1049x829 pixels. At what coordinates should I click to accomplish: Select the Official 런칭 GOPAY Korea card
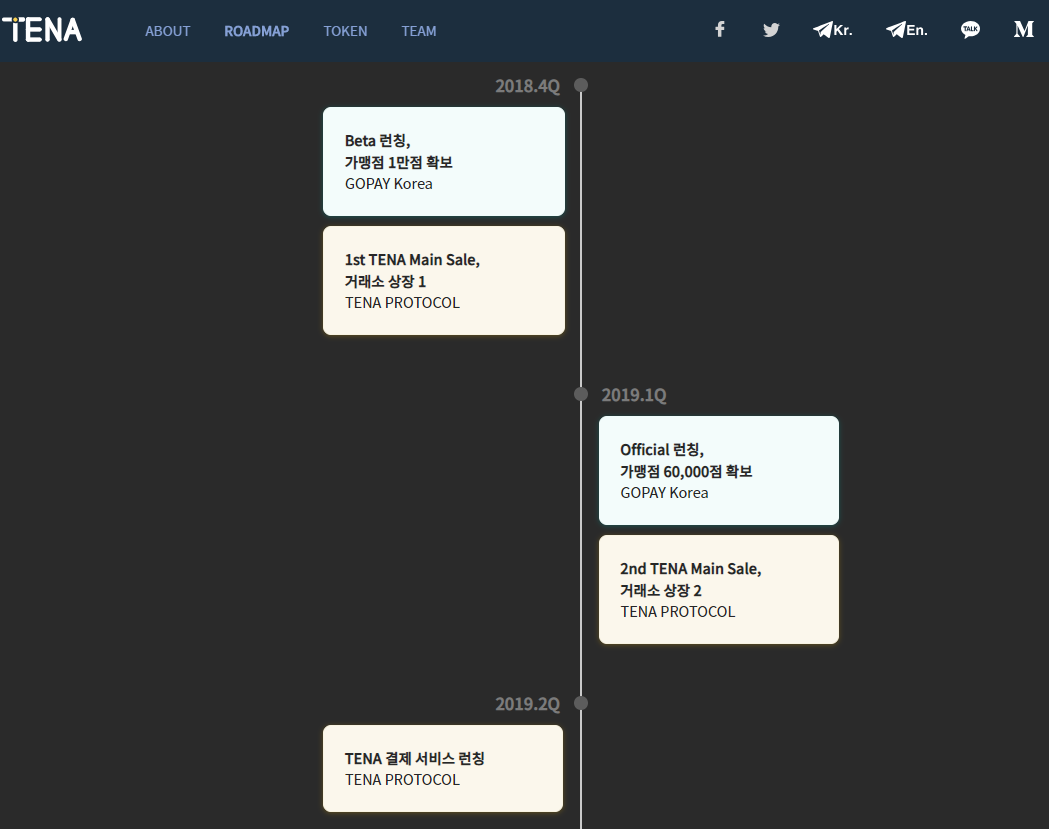pyautogui.click(x=719, y=470)
